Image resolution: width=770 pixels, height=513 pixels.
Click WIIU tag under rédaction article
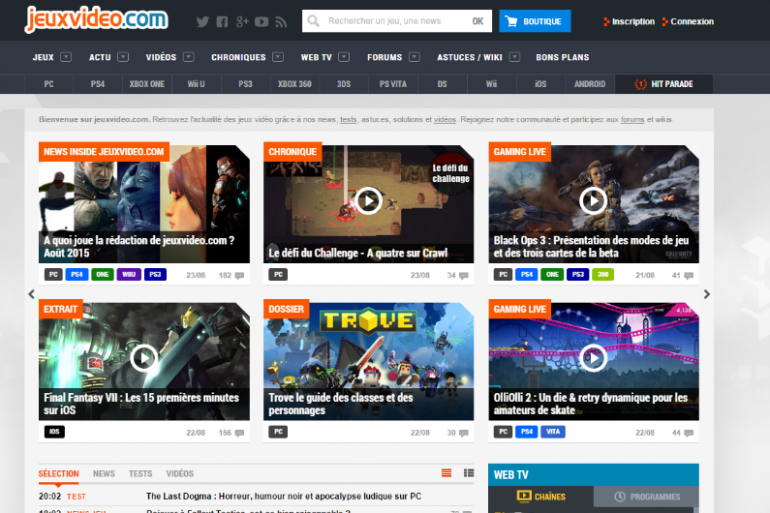pos(129,274)
